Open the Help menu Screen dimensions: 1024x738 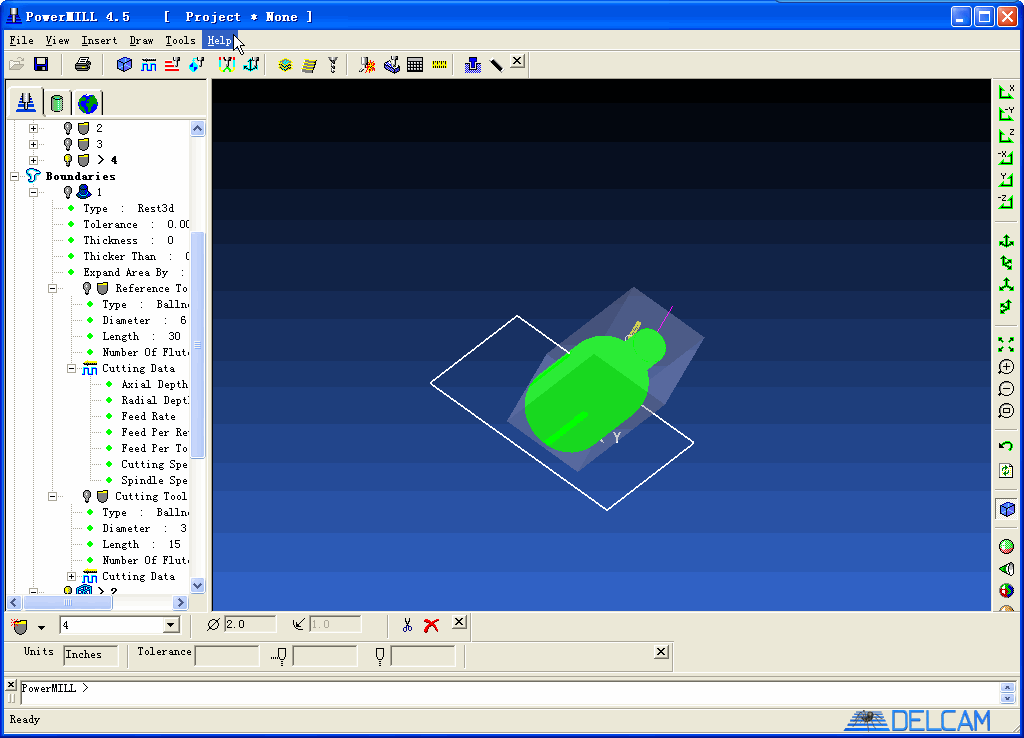tap(219, 40)
